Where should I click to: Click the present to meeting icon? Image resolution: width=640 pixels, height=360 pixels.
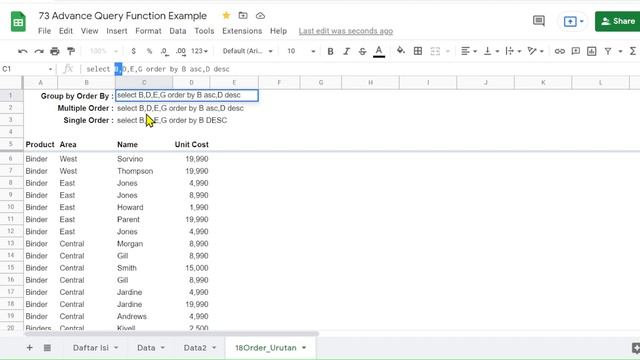pos(570,21)
